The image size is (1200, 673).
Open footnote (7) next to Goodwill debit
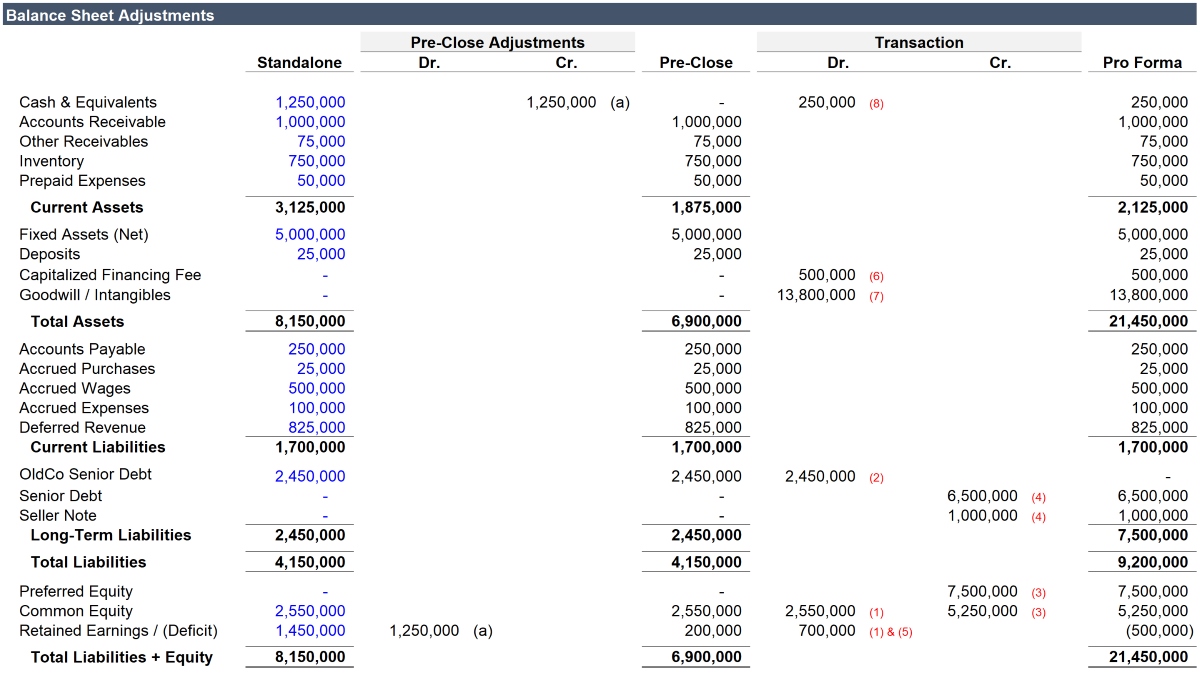876,296
